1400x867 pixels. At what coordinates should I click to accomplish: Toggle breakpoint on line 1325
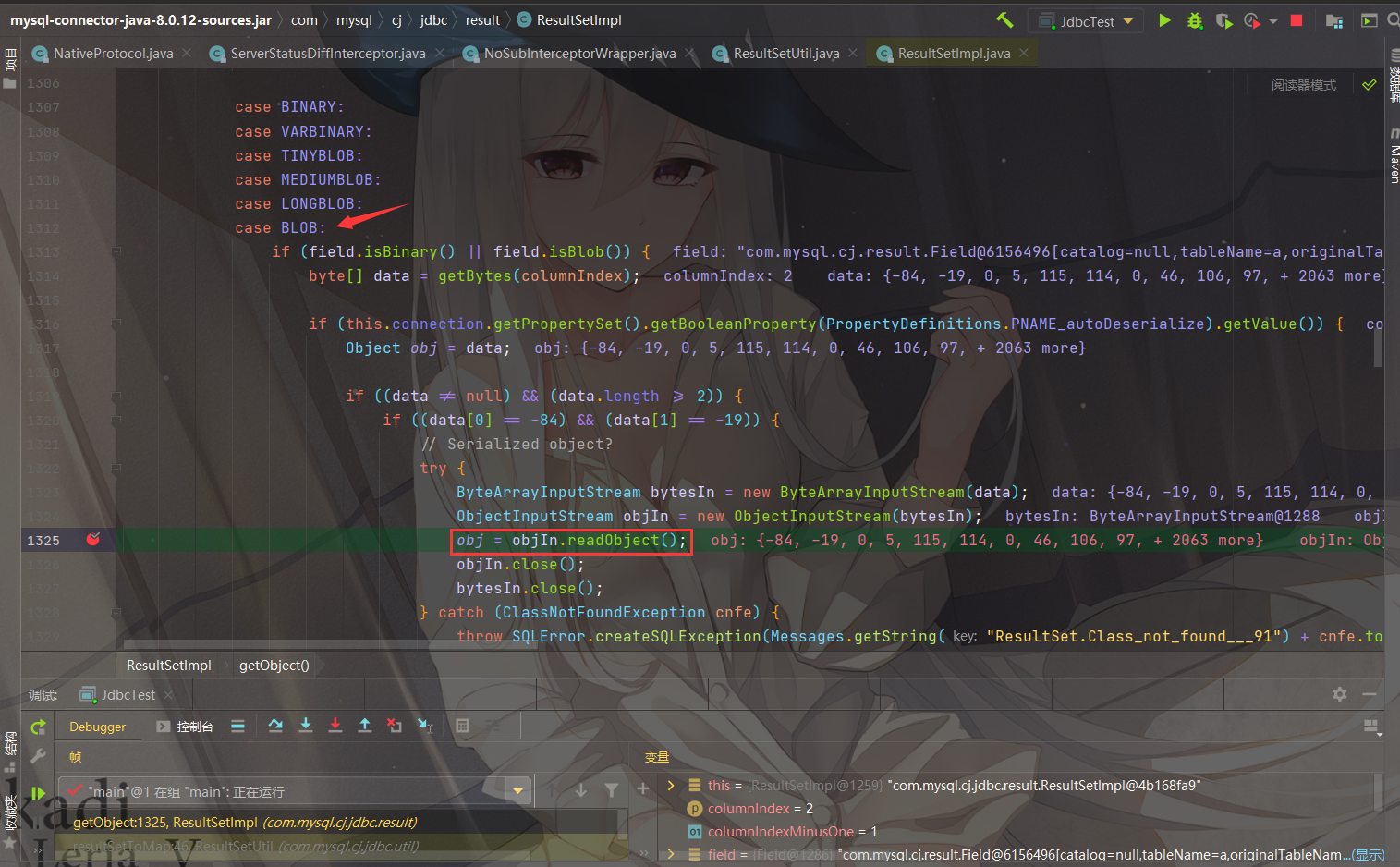coord(93,539)
